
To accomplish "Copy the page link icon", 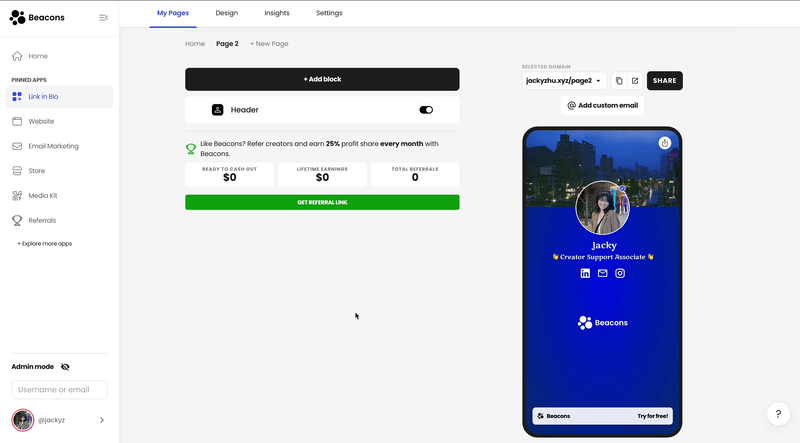I will (619, 81).
